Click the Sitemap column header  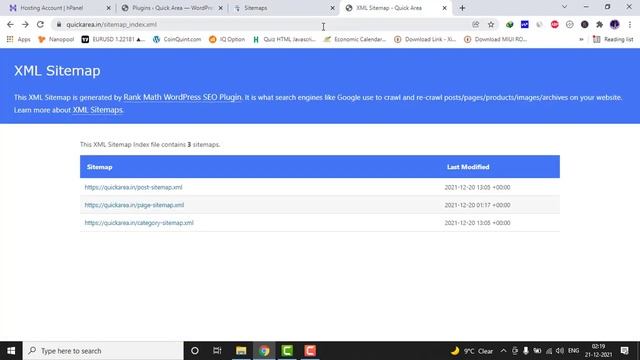(100, 167)
